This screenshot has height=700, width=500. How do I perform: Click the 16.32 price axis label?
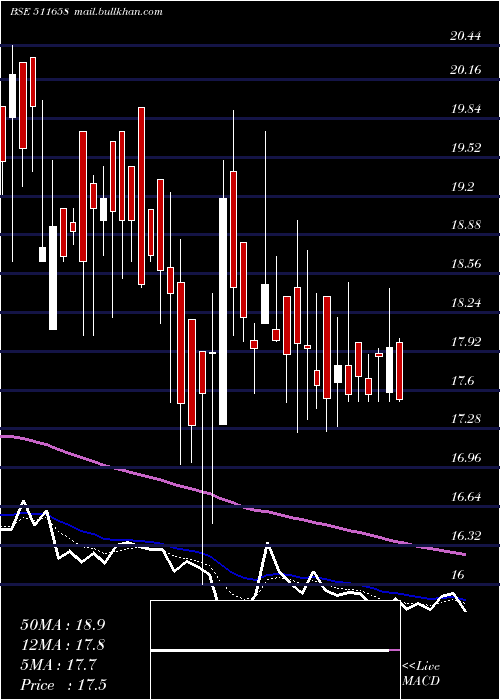466,535
